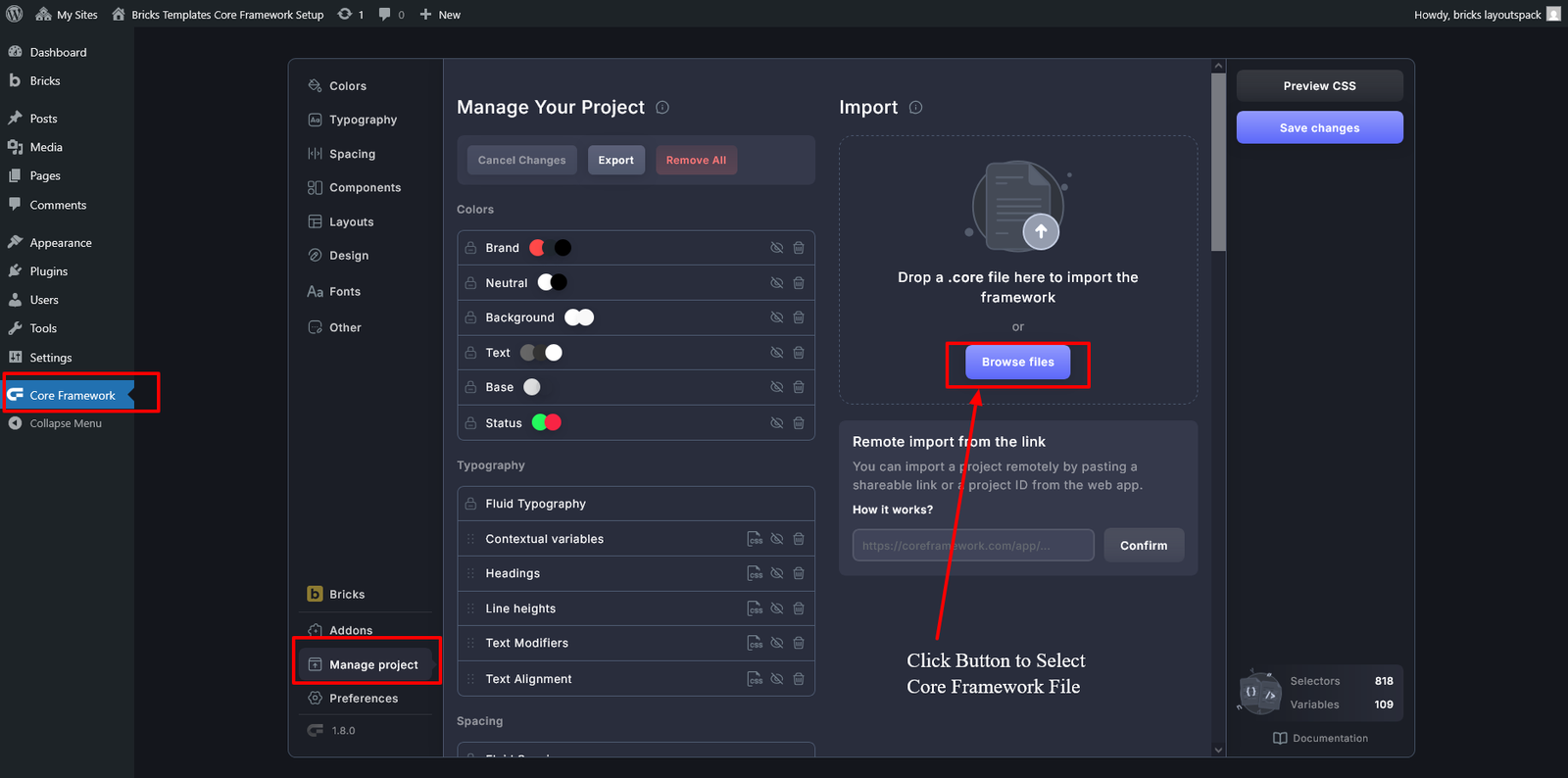1568x778 pixels.
Task: Click the Export button
Action: [616, 160]
